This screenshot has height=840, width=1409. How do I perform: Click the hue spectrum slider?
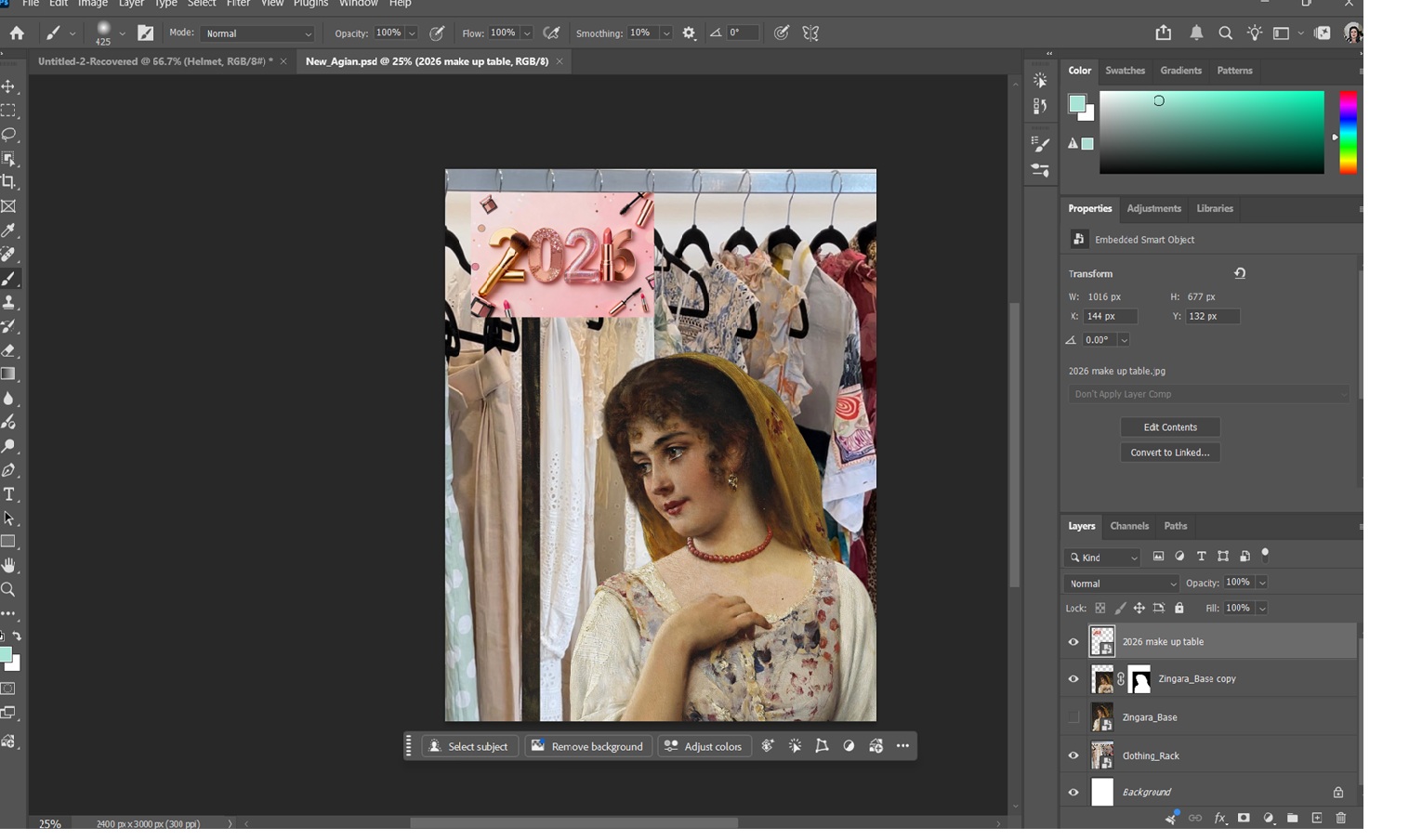(x=1348, y=132)
